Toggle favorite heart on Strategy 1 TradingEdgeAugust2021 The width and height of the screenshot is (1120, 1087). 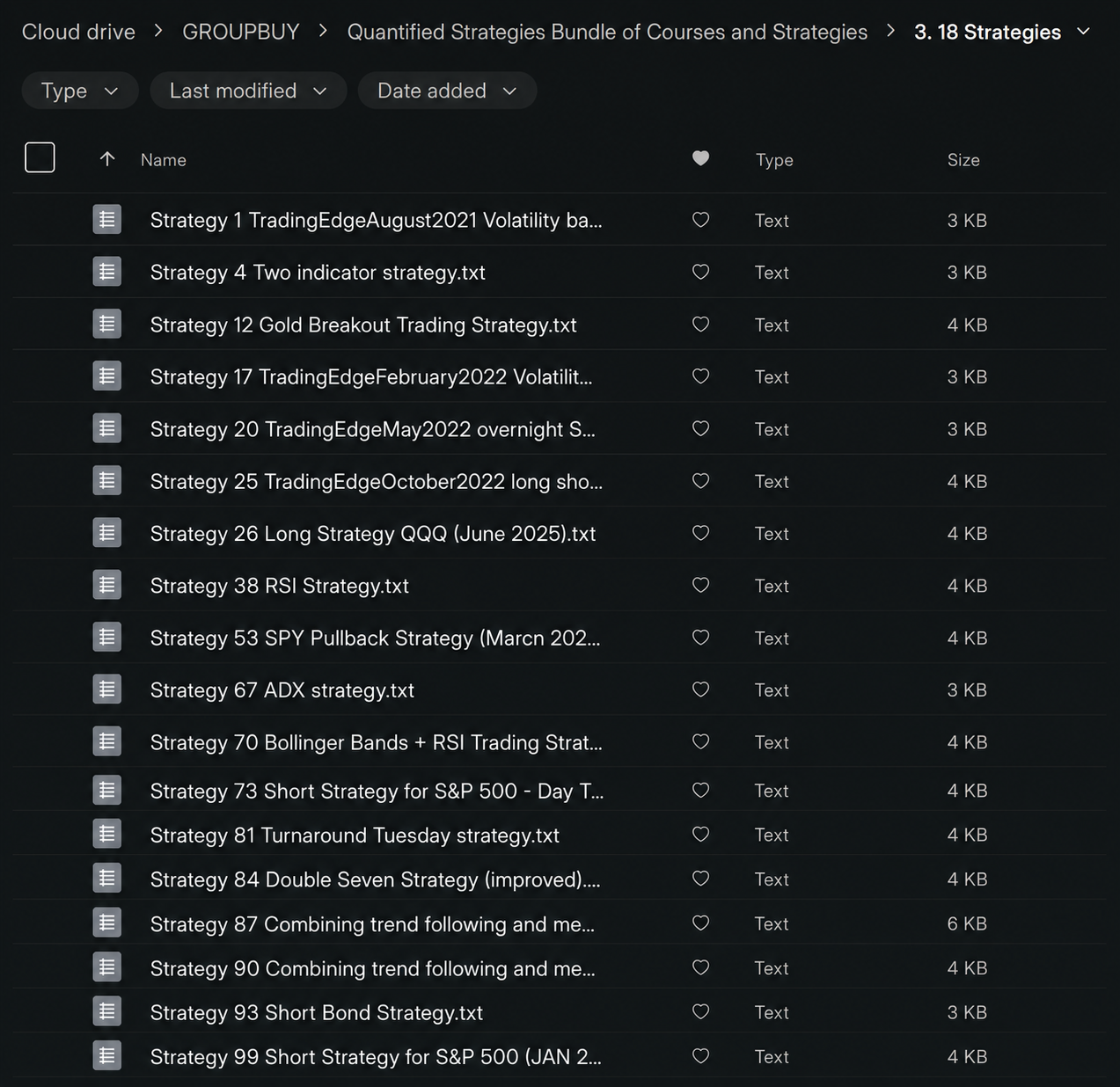tap(700, 220)
